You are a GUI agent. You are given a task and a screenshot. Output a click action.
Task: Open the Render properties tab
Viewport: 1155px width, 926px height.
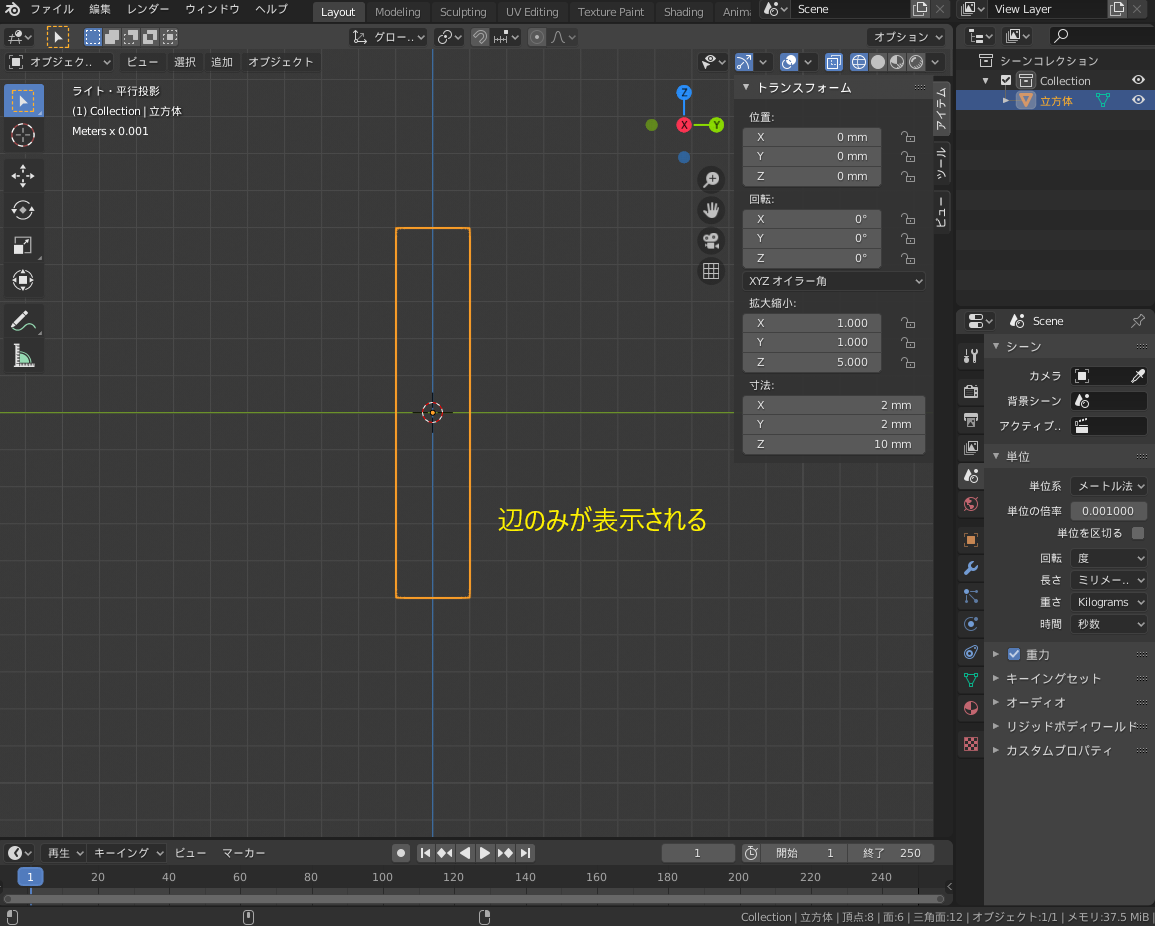click(x=971, y=391)
